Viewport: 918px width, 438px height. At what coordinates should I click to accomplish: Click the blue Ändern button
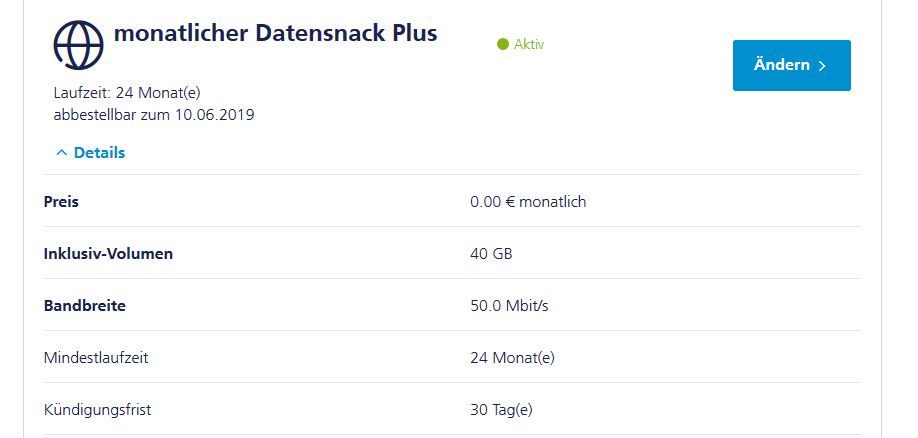click(x=792, y=65)
